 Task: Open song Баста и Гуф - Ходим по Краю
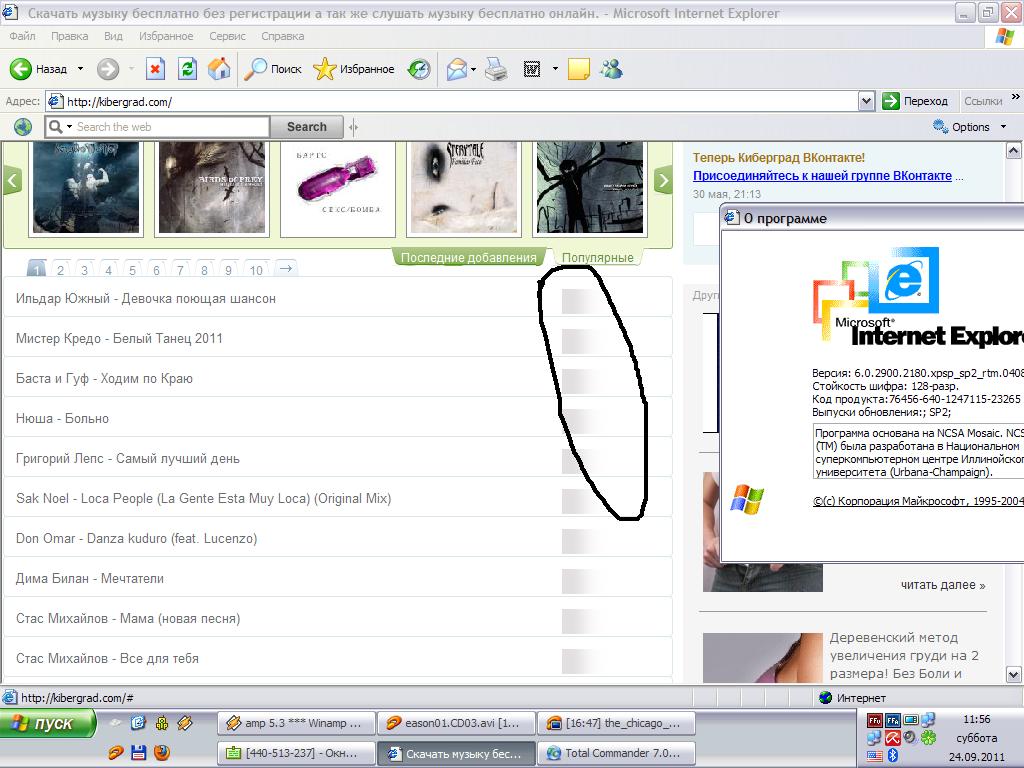(x=104, y=378)
